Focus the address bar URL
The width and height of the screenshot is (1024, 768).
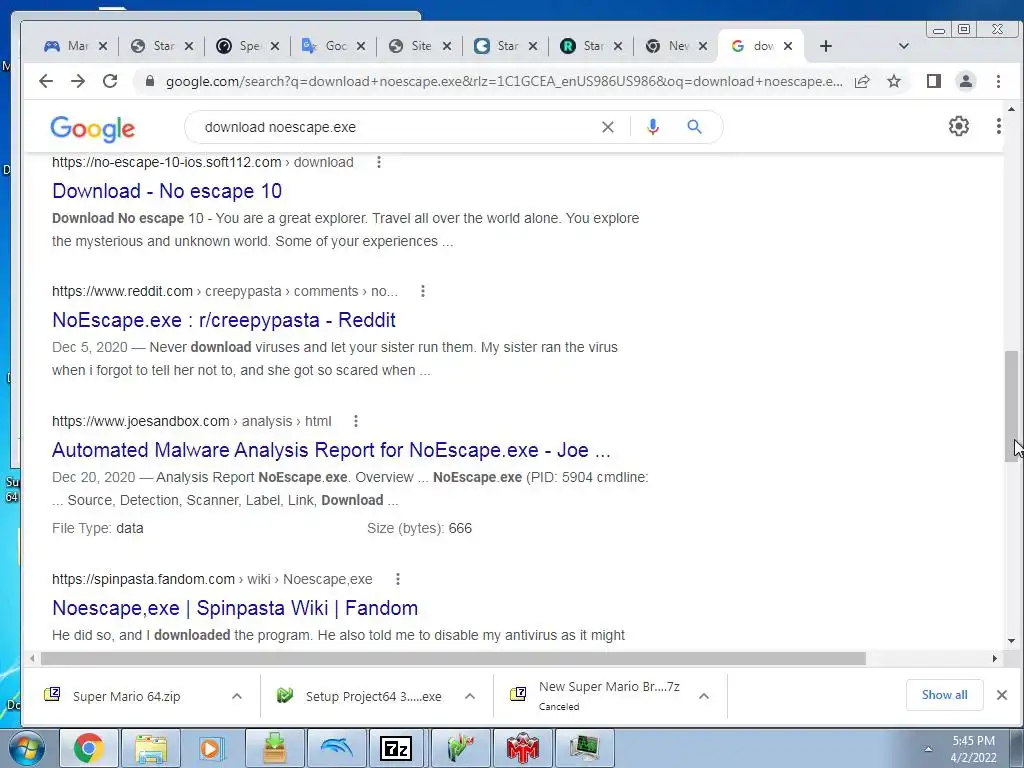pyautogui.click(x=503, y=82)
